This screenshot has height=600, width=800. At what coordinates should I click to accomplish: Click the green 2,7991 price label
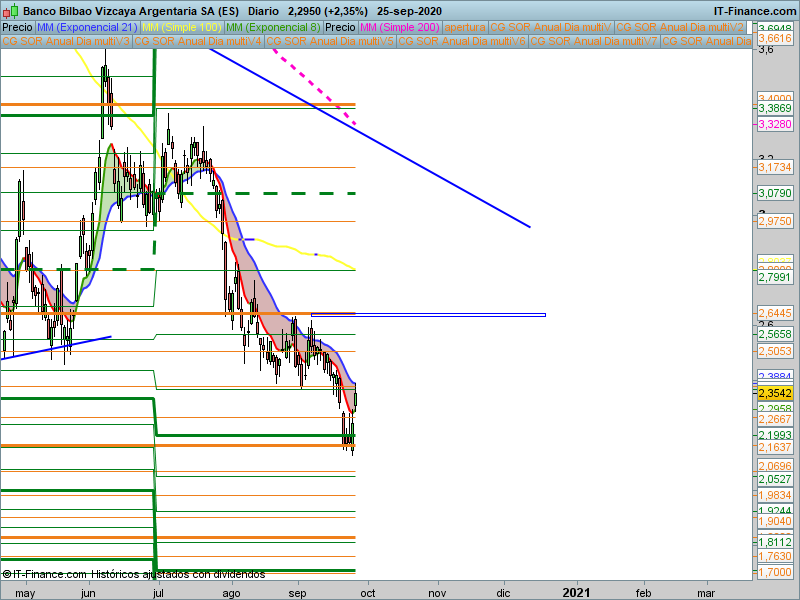(x=775, y=278)
